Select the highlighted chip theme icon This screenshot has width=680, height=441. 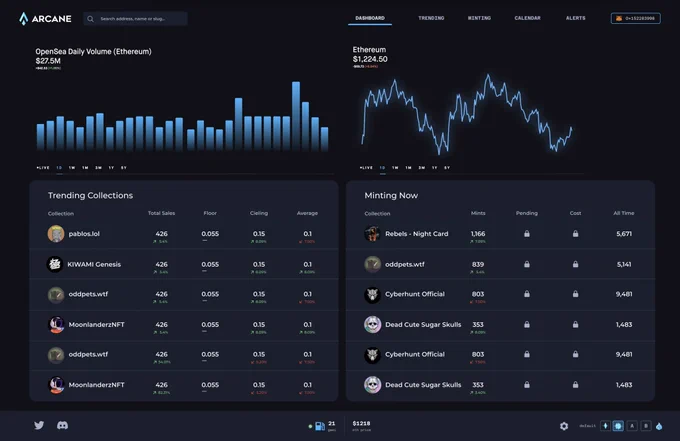(x=618, y=426)
